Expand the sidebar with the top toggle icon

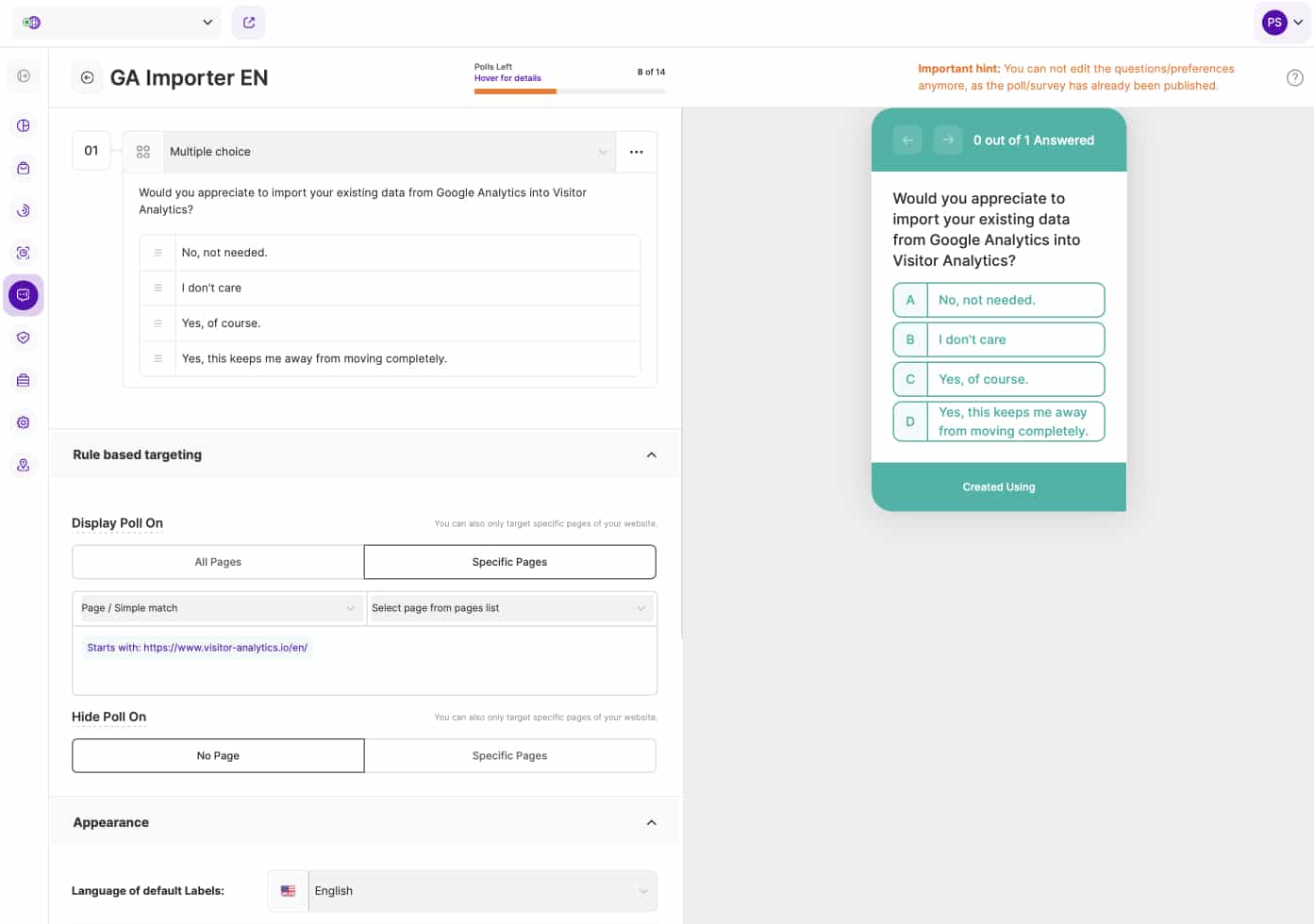tap(24, 75)
